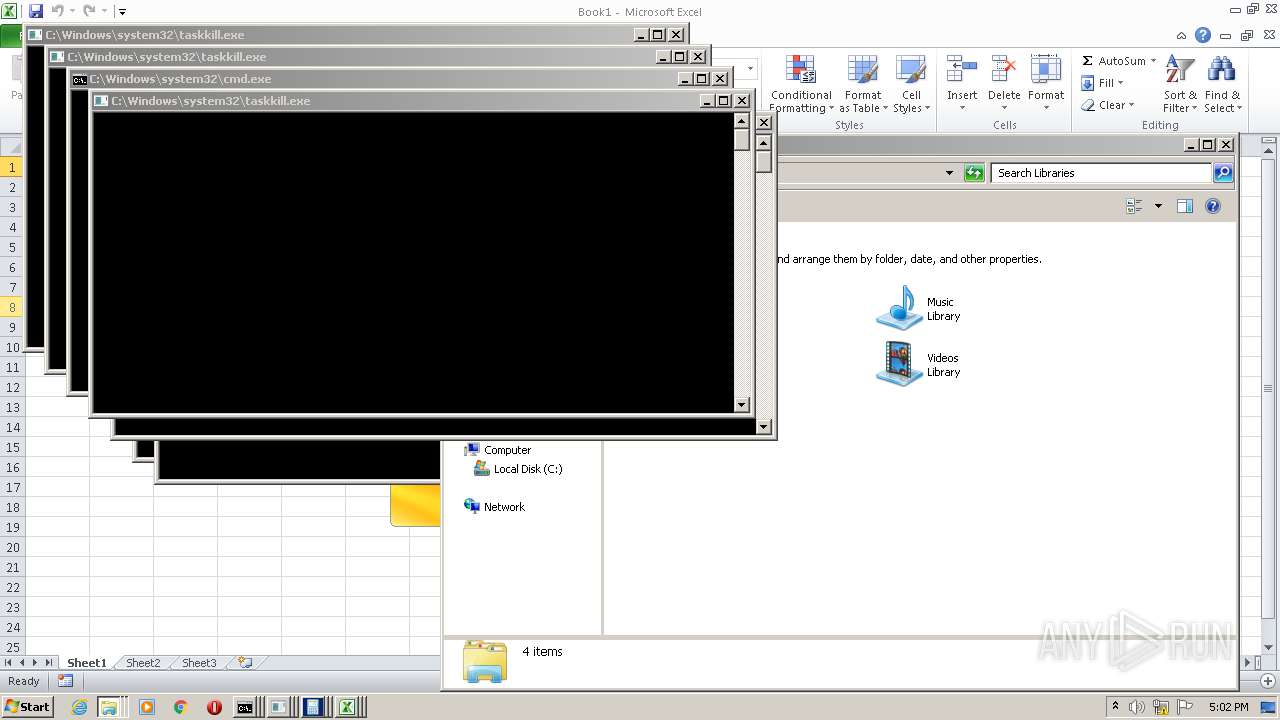This screenshot has height=720, width=1280.
Task: Click the Start button
Action: point(27,706)
